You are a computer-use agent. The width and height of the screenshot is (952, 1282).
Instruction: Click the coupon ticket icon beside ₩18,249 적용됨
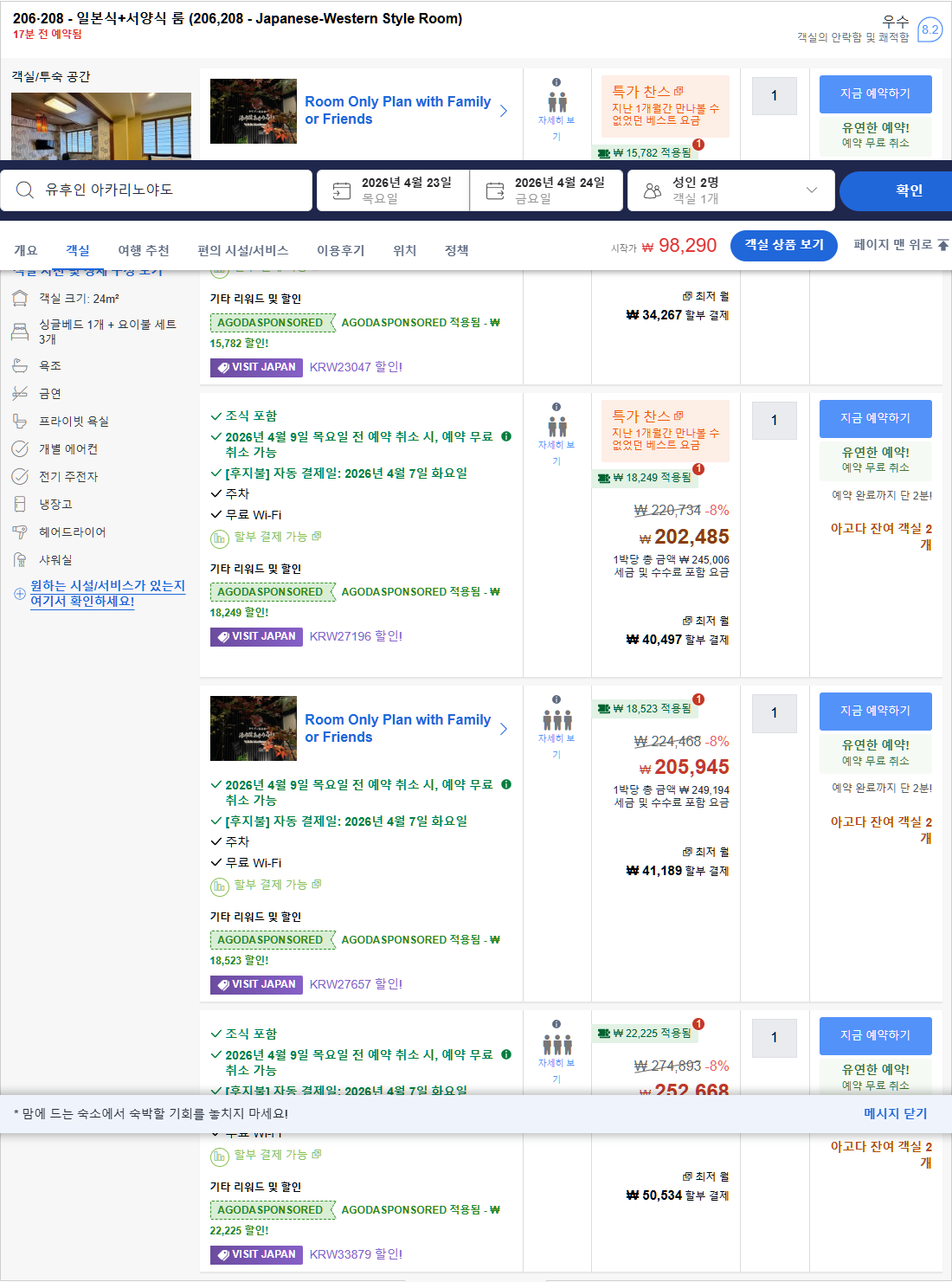click(x=606, y=477)
